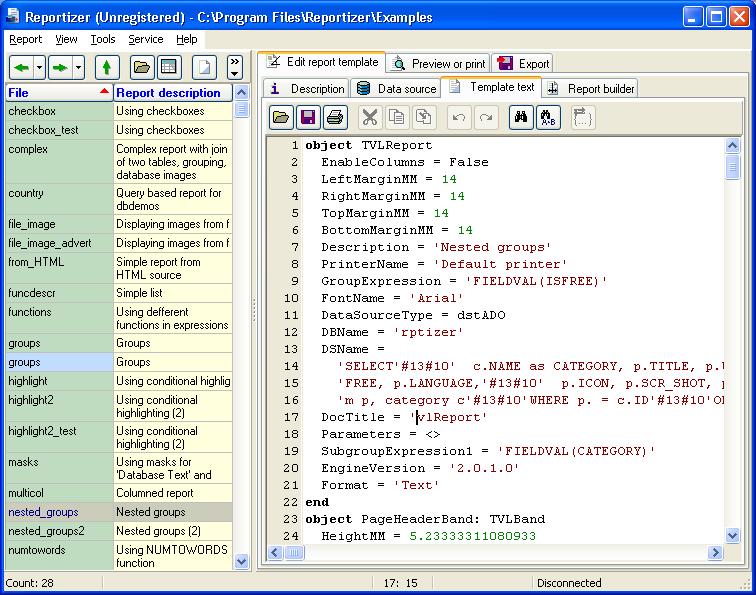The width and height of the screenshot is (756, 595).
Task: Click the open folder icon in left toolbar
Action: tap(142, 68)
